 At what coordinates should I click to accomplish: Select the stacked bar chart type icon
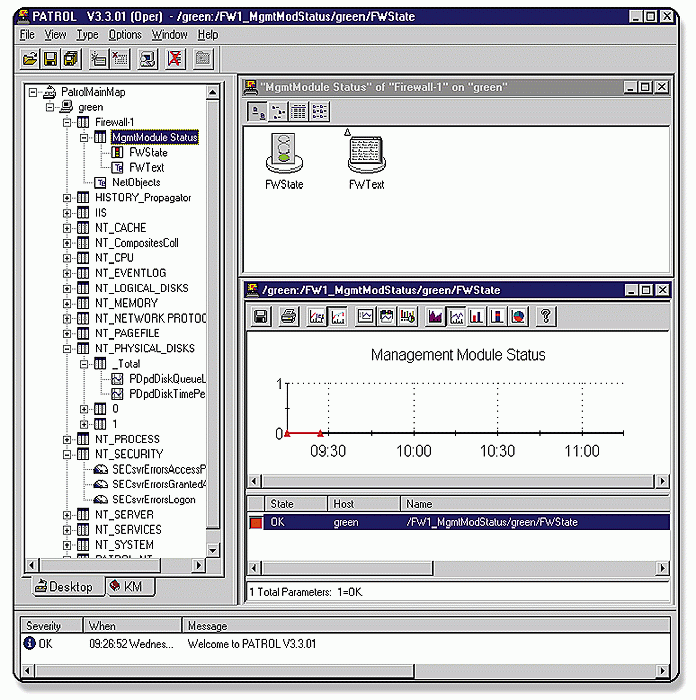point(497,317)
